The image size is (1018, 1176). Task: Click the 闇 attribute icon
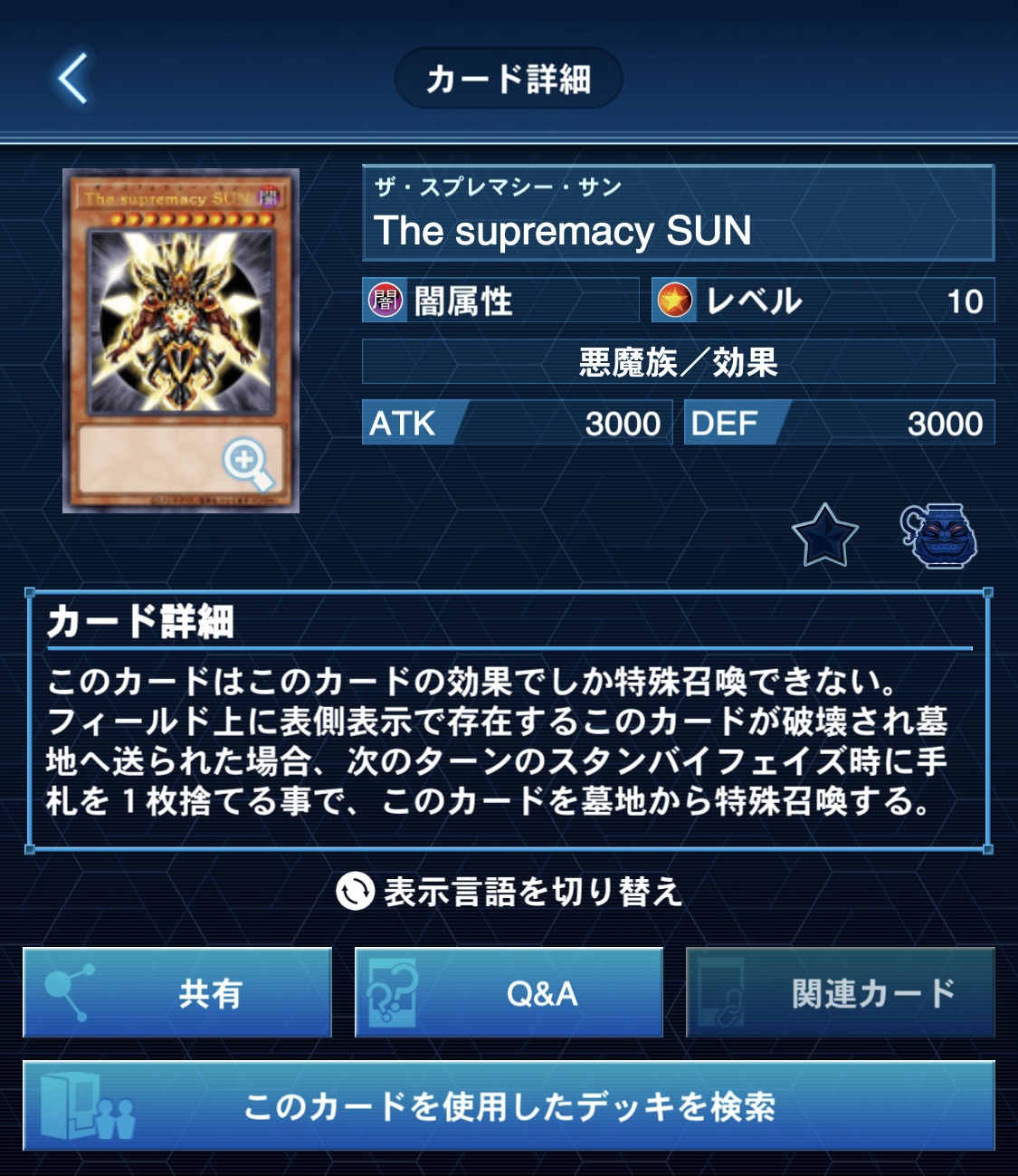[385, 300]
